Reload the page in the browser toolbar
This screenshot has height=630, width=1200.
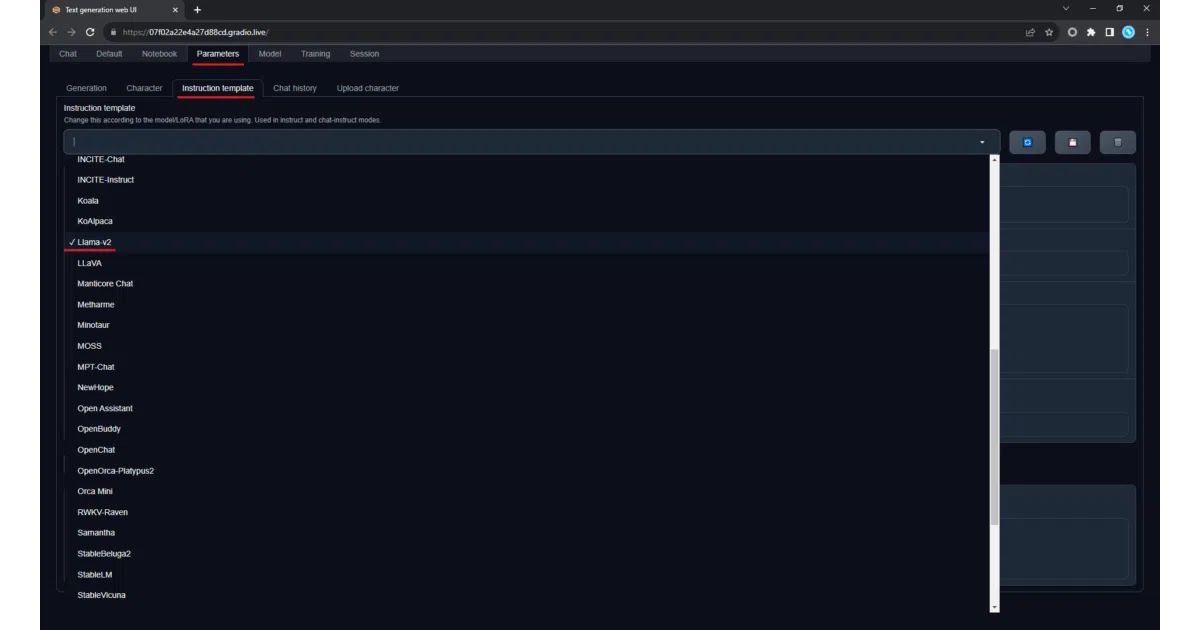90,32
